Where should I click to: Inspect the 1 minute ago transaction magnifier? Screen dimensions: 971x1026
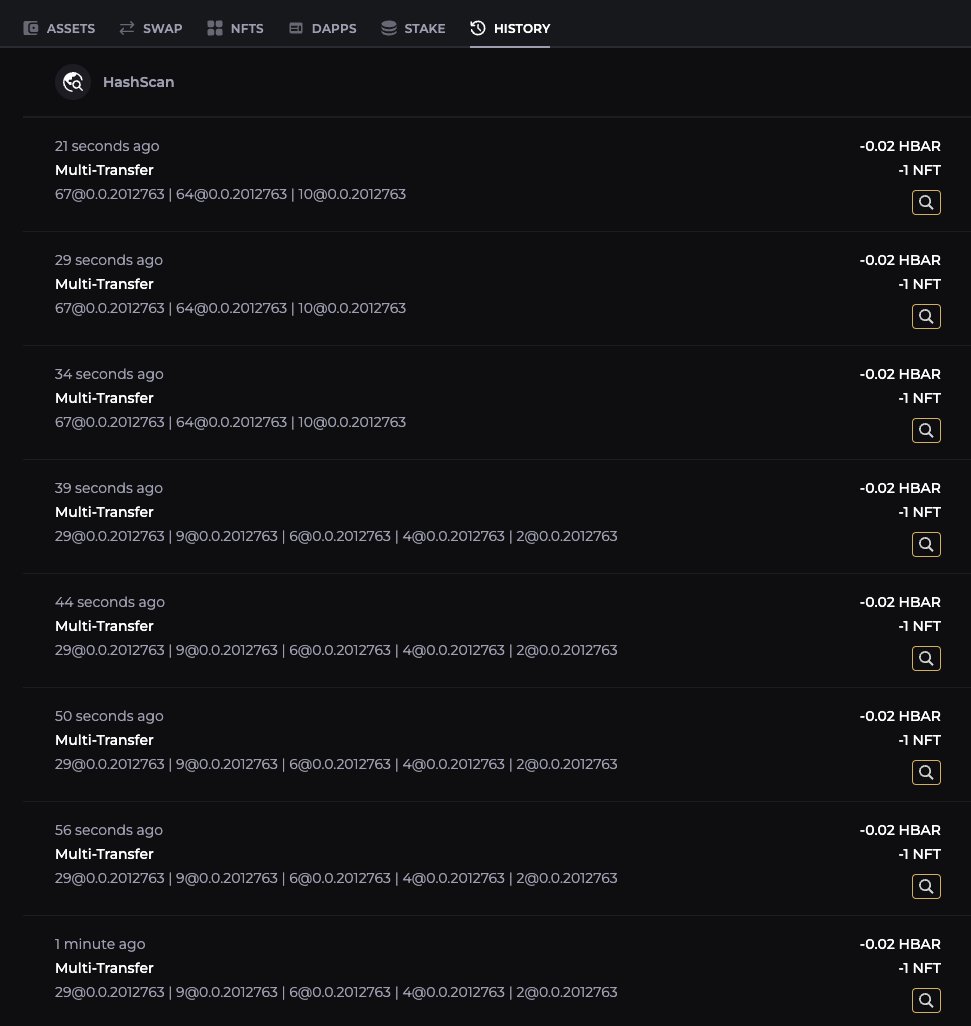point(926,1000)
